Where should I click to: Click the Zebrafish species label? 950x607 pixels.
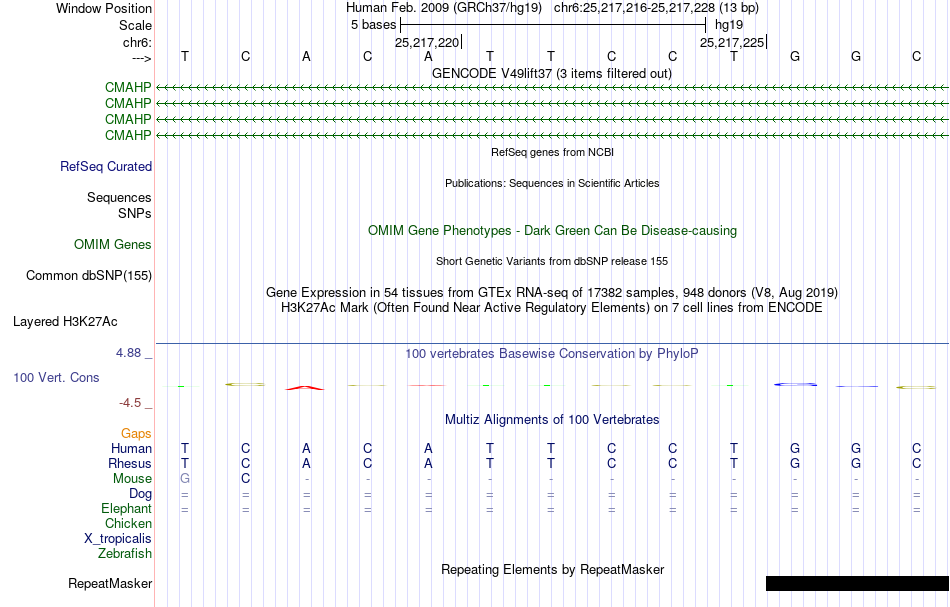pyautogui.click(x=125, y=554)
